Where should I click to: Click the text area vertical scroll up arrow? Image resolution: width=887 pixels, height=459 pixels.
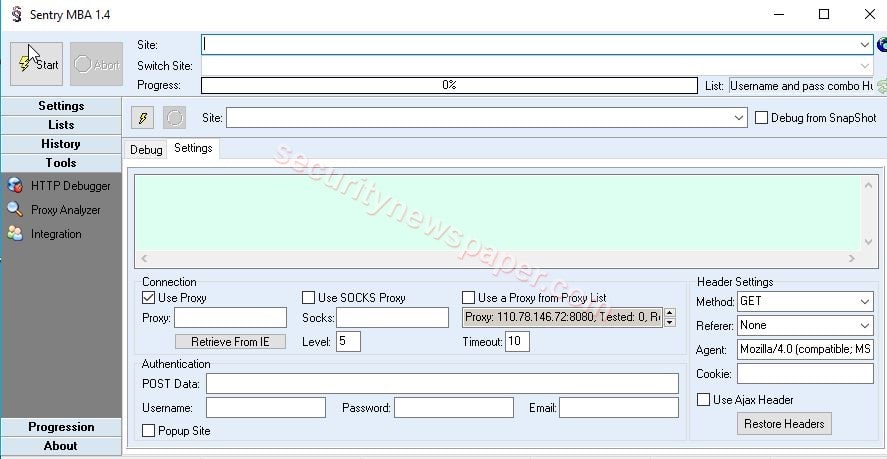point(868,185)
